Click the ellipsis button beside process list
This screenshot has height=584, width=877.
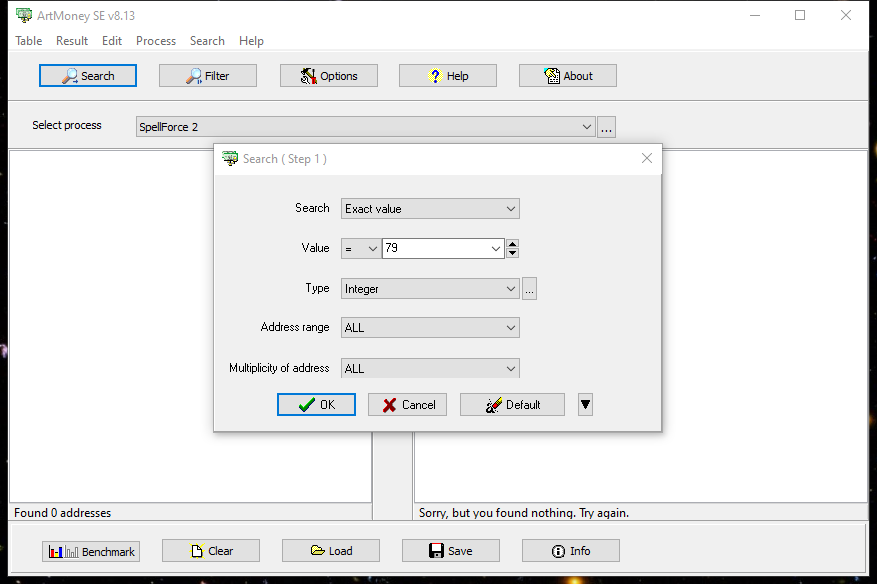pyautogui.click(x=606, y=127)
